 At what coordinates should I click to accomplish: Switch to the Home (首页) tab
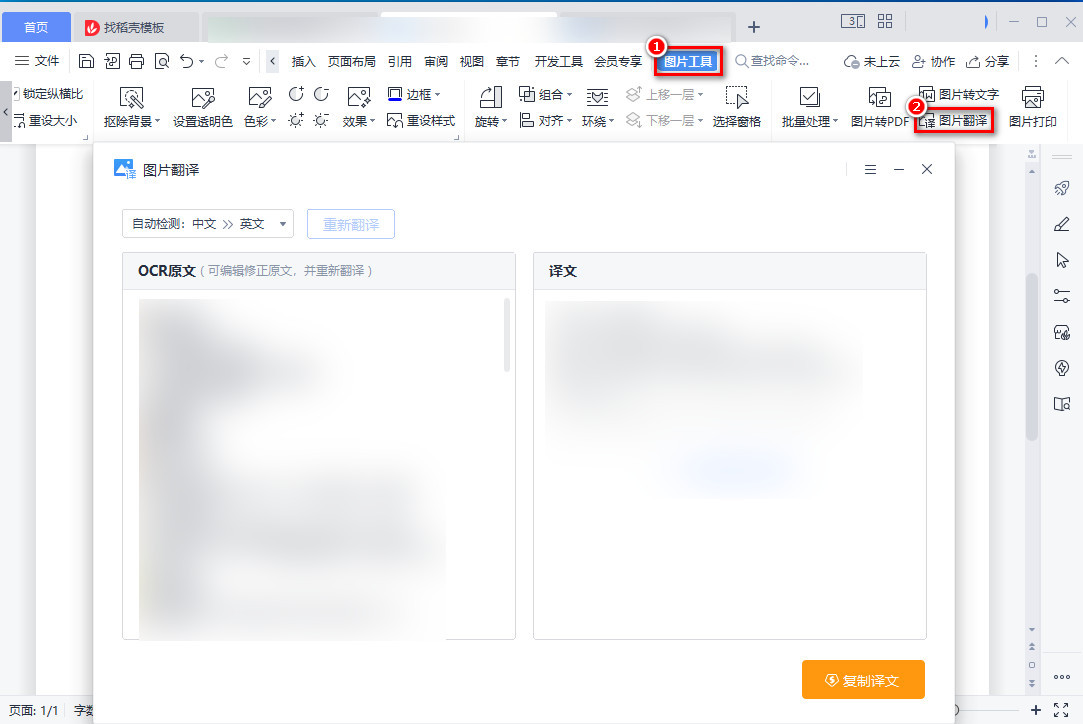36,26
